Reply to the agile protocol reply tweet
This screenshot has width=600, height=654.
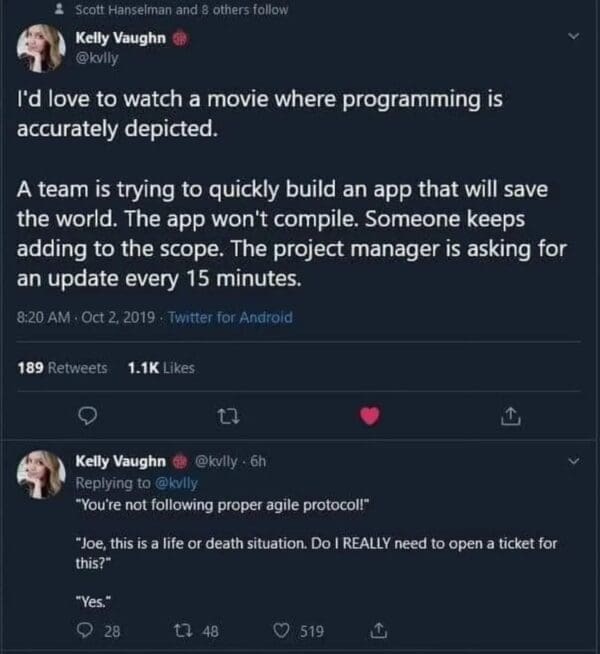(x=86, y=631)
